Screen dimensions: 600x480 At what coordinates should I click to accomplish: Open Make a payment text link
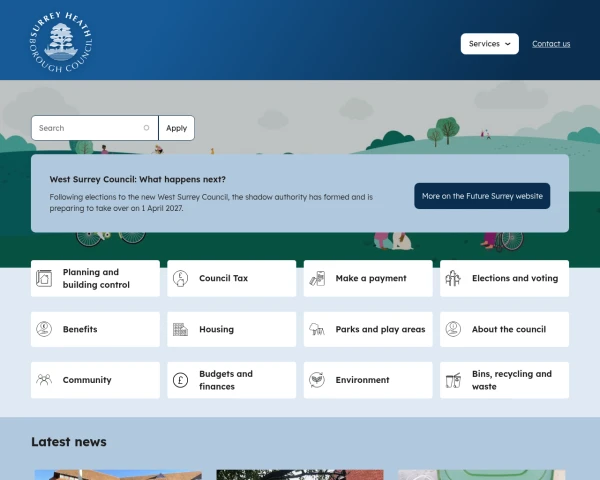pyautogui.click(x=371, y=278)
